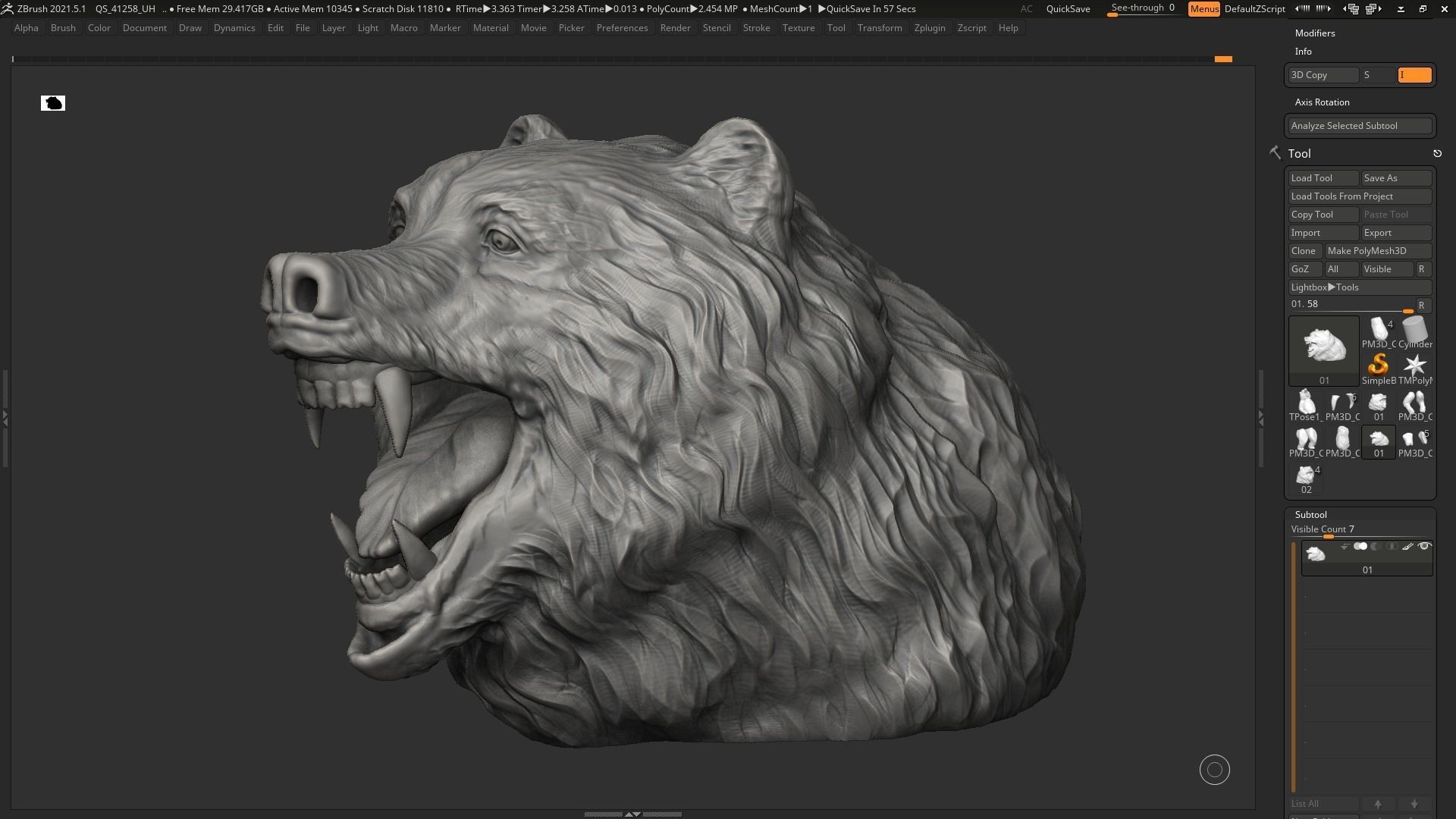Adjust the tool 01. 58 item slider
This screenshot has height=819, width=1456.
[1351, 305]
